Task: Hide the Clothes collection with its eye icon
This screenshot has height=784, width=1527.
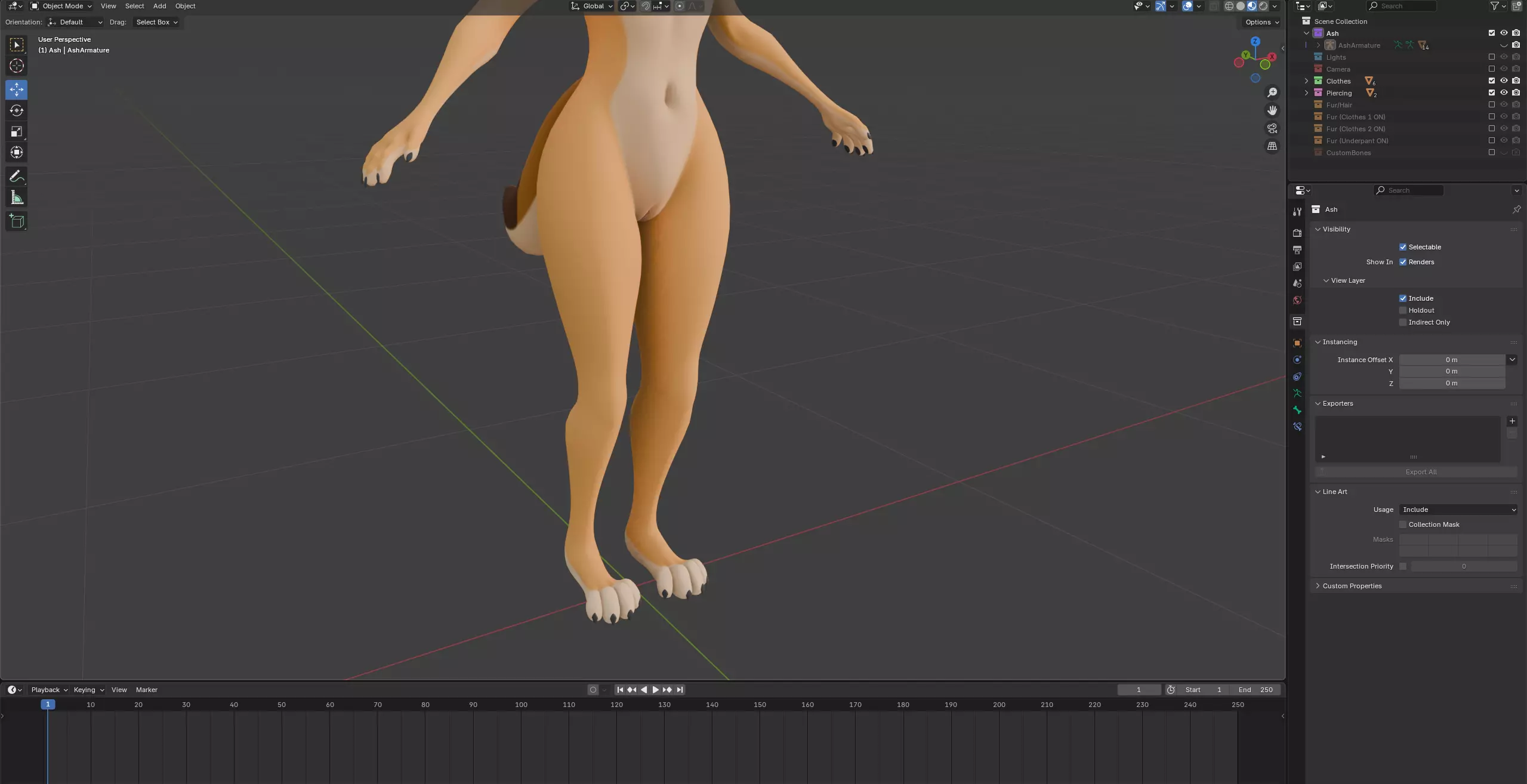Action: tap(1504, 81)
